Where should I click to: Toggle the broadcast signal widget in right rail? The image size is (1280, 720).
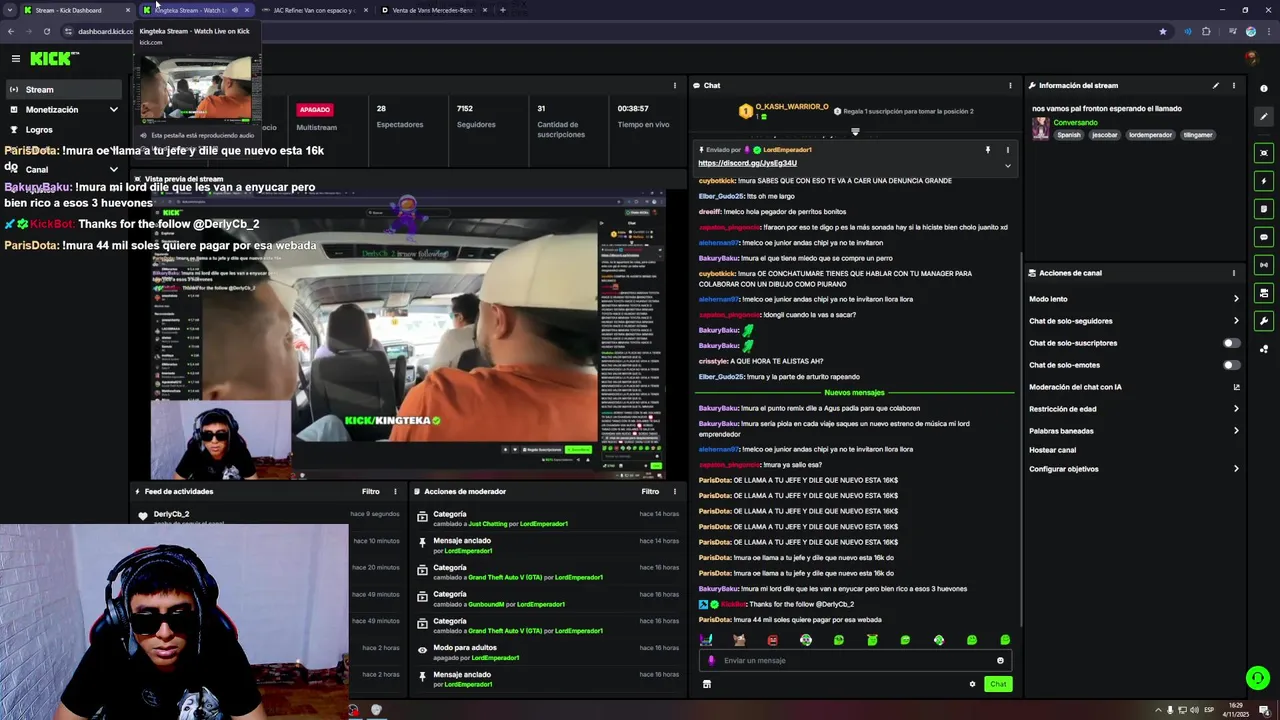(1264, 265)
